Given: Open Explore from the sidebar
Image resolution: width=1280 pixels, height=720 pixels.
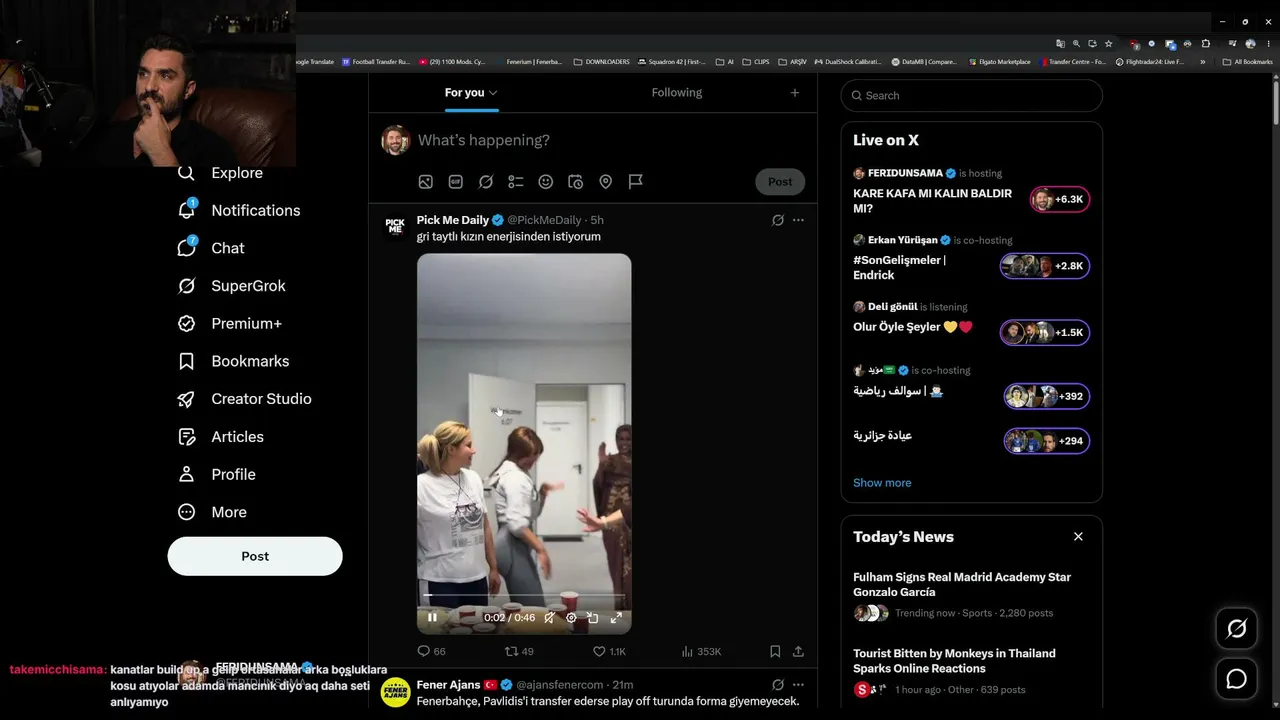Looking at the screenshot, I should 220,173.
